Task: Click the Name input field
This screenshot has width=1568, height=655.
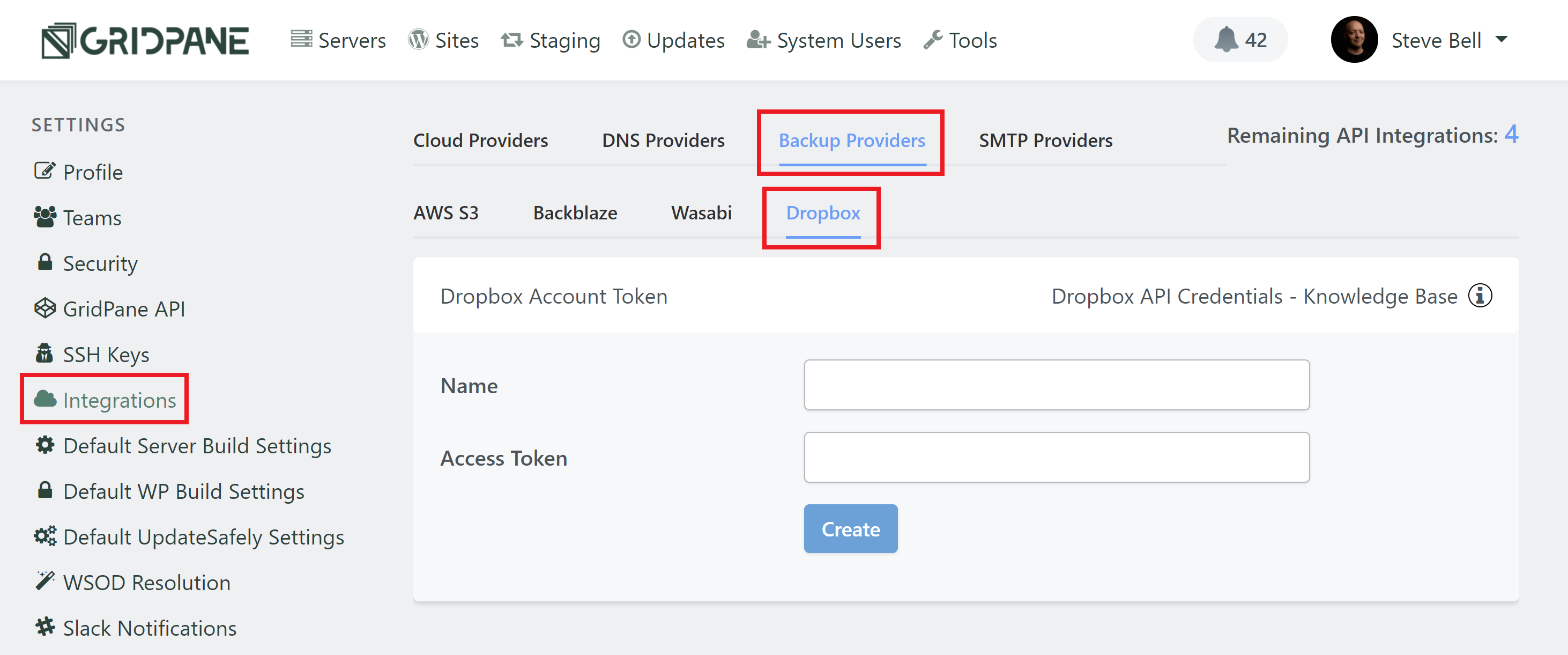Action: [x=1056, y=385]
